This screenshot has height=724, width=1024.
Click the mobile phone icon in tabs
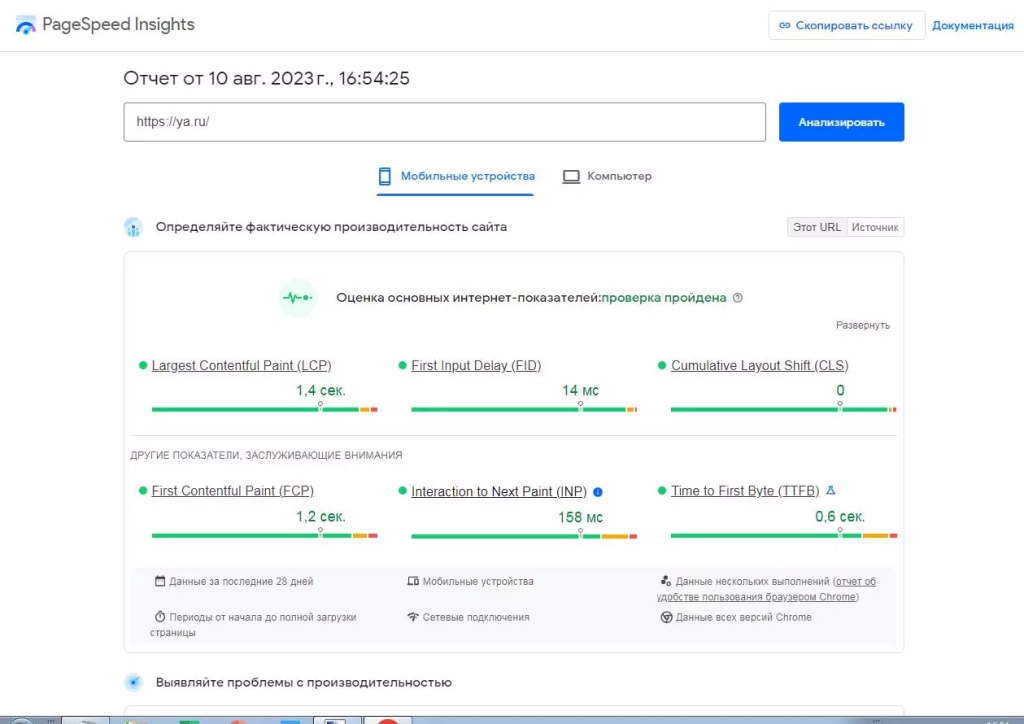[x=385, y=176]
